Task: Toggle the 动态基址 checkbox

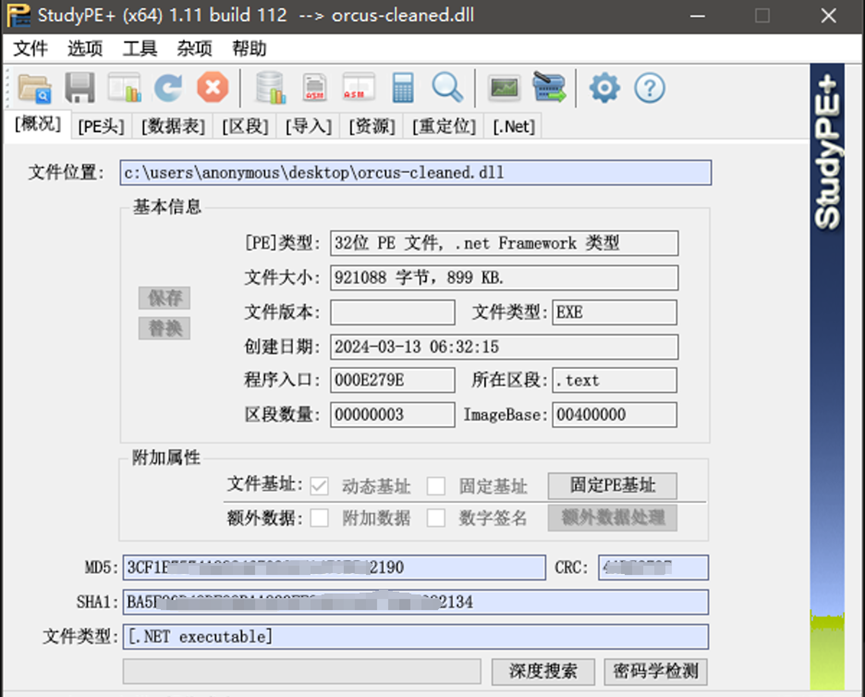Action: pyautogui.click(x=319, y=486)
